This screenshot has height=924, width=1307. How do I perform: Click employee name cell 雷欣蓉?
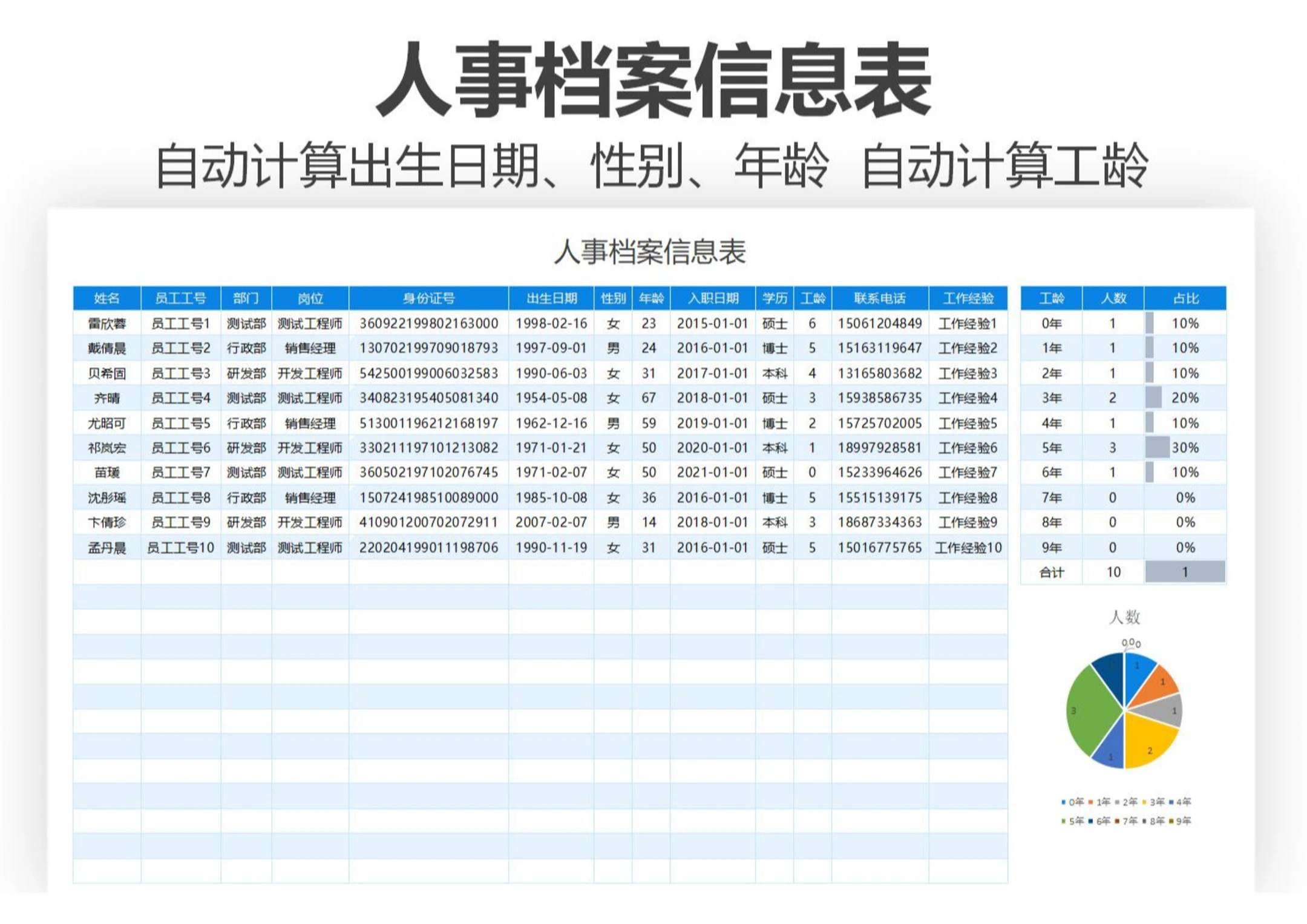106,324
